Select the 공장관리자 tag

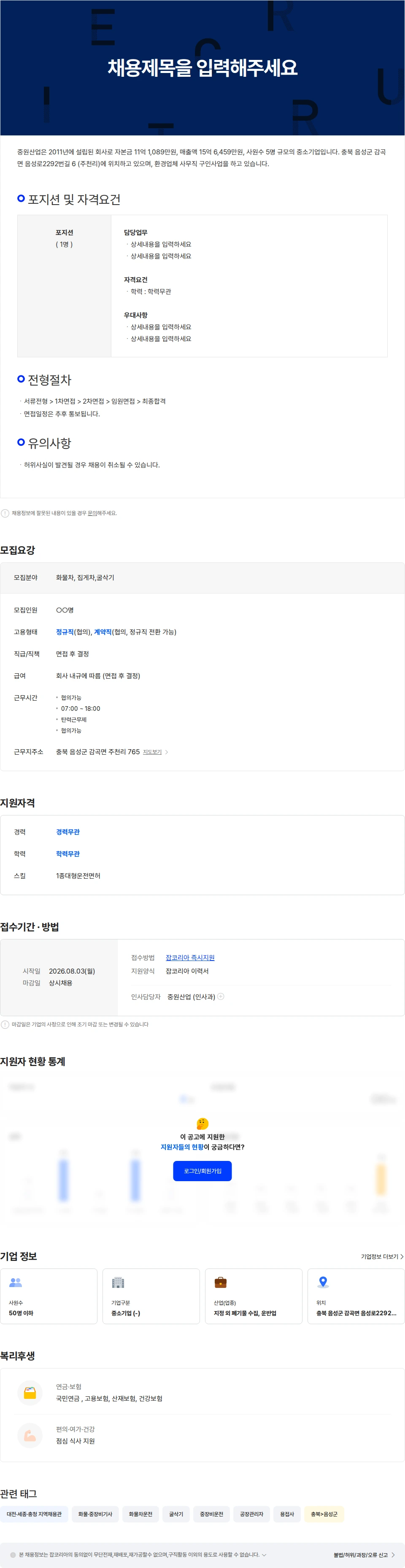(x=251, y=1514)
